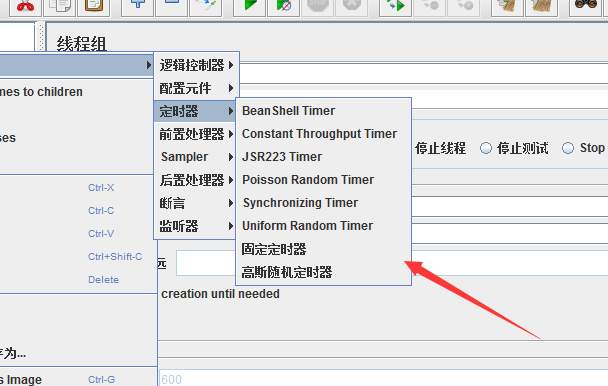Click Remote Shutdown All icon

point(464,7)
